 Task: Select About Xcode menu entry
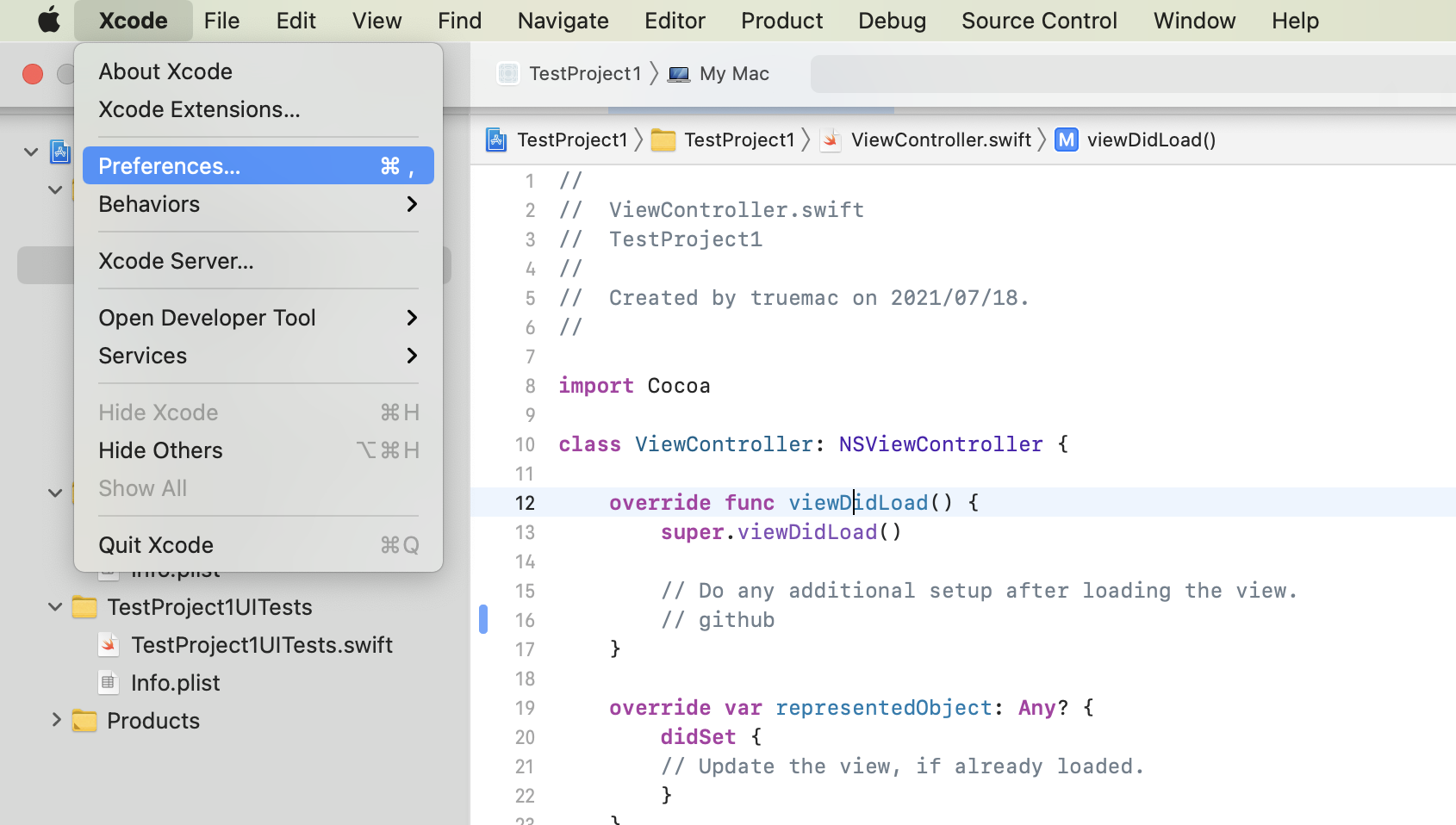coord(258,71)
